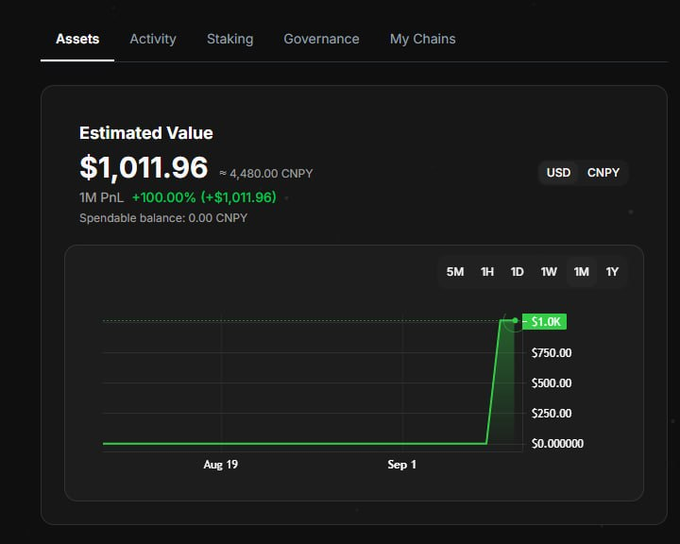This screenshot has width=680, height=544.
Task: Set chart range to 1H
Action: pos(487,272)
